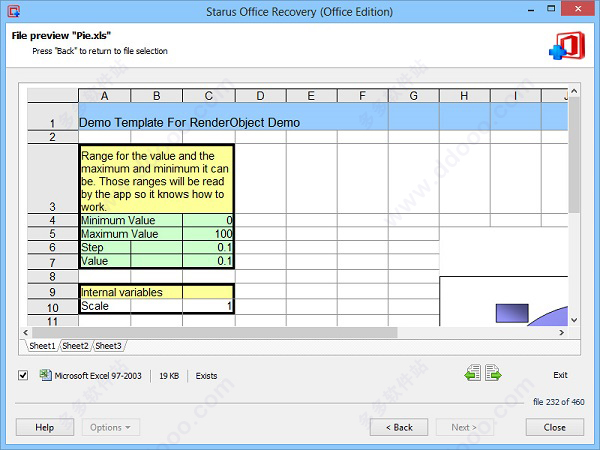Click the next file green arrow icon

[493, 373]
